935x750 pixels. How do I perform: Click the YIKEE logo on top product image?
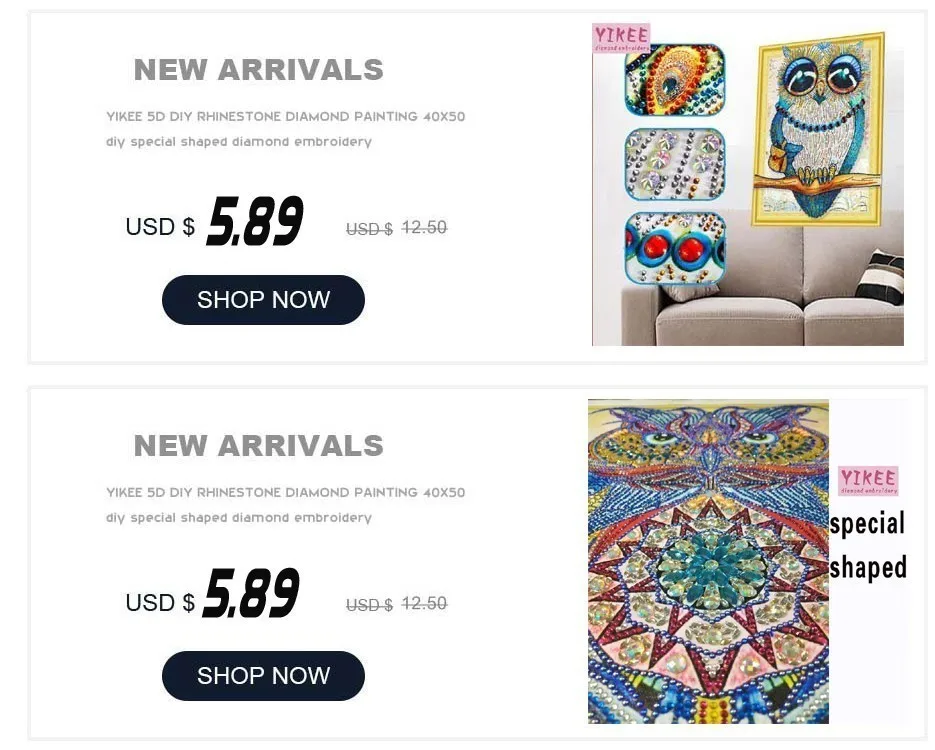tap(621, 38)
